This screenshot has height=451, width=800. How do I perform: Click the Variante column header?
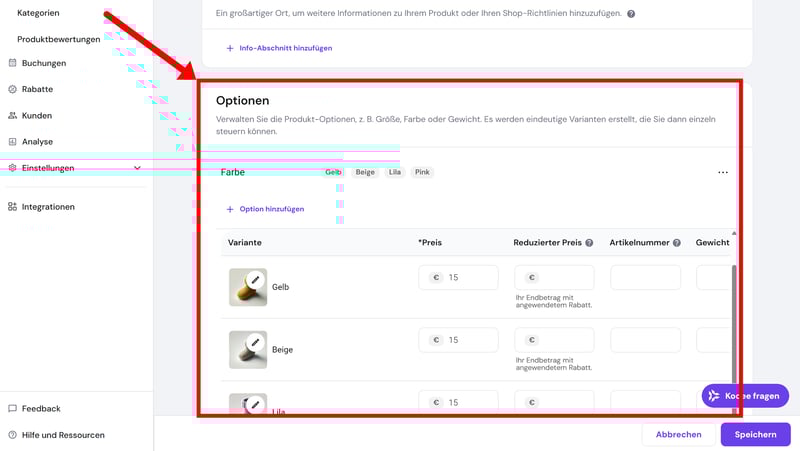[244, 243]
